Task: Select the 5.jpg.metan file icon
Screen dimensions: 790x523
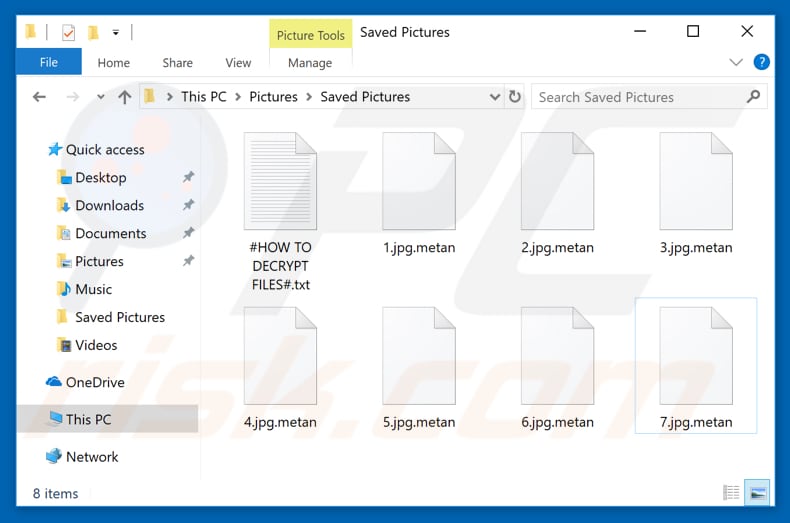Action: (419, 356)
